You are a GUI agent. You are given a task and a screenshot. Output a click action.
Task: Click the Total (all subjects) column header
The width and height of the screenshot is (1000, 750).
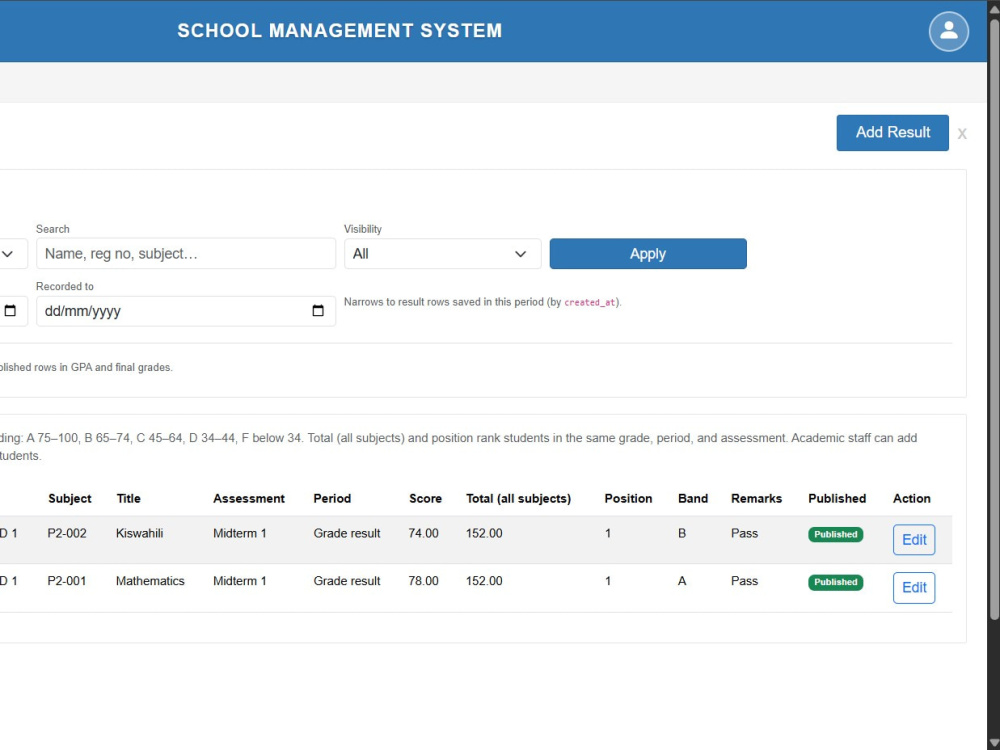518,499
